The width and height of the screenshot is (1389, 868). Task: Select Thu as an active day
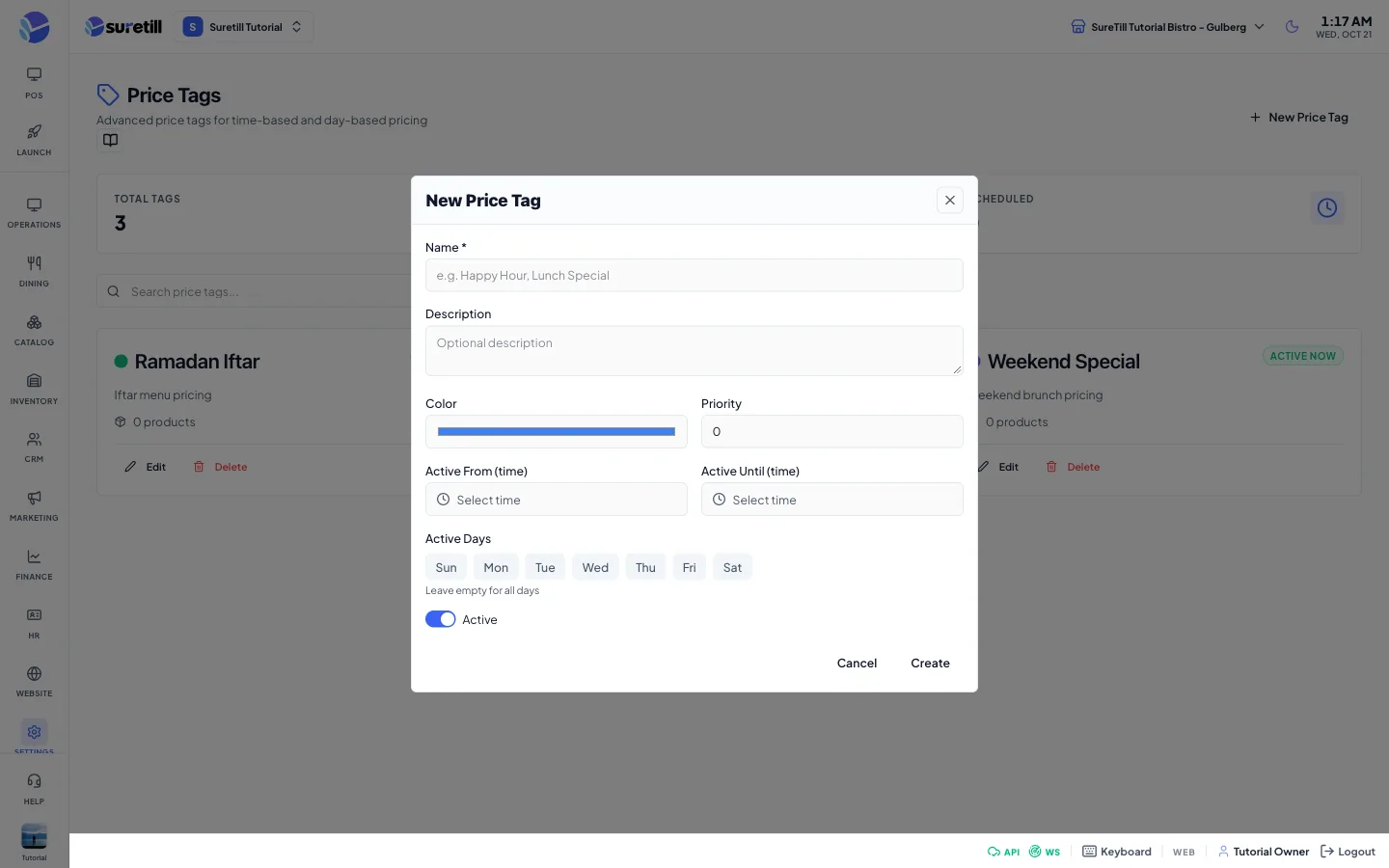645,567
